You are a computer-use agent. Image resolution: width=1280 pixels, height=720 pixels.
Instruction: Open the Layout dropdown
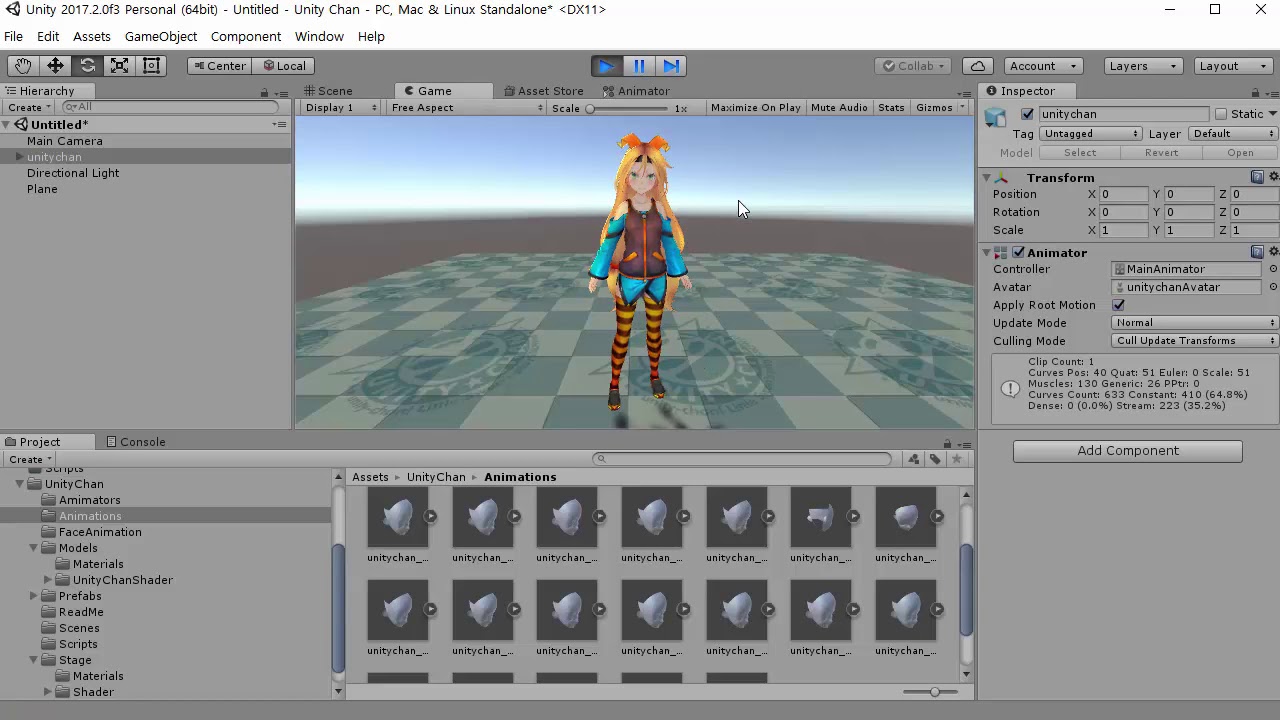[x=1233, y=66]
